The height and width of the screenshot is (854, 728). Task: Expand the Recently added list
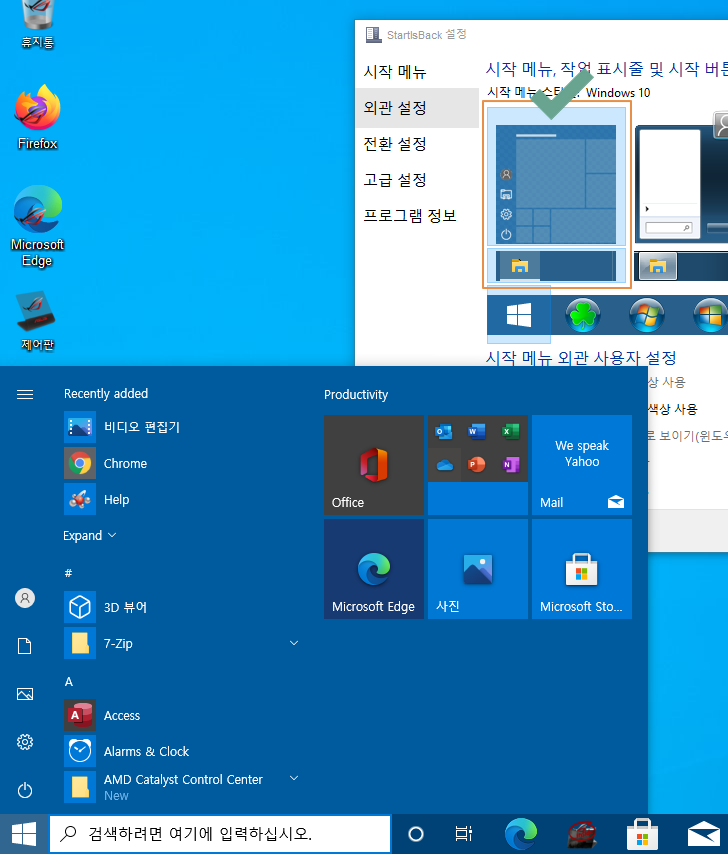click(90, 535)
